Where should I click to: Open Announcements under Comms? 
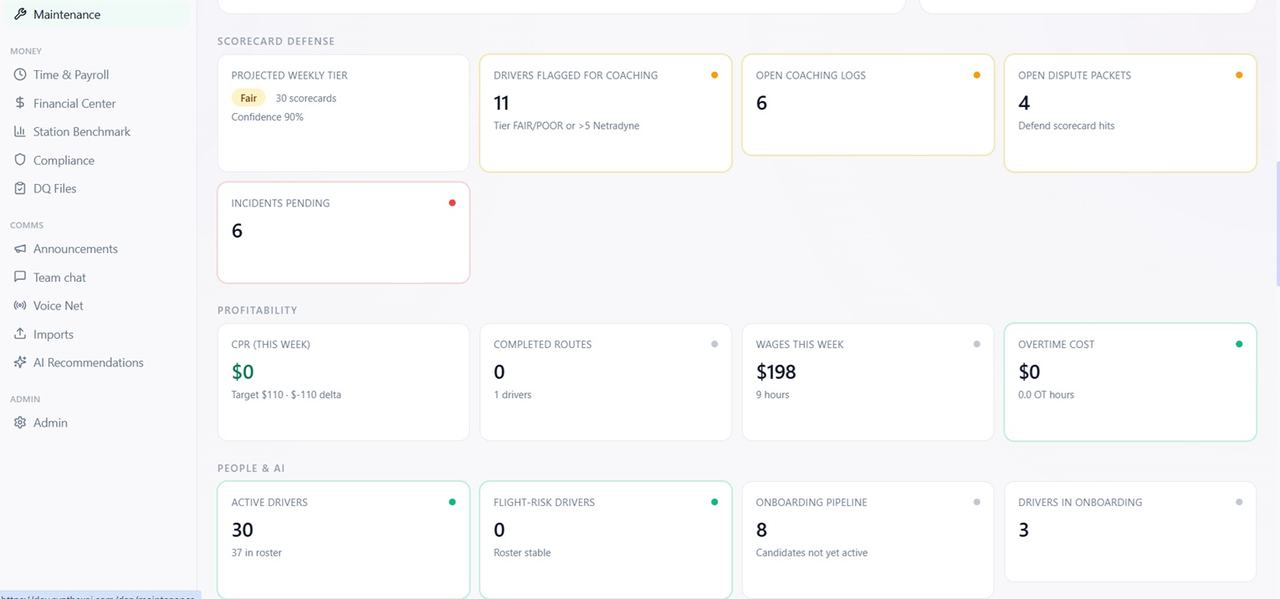click(x=98, y=248)
